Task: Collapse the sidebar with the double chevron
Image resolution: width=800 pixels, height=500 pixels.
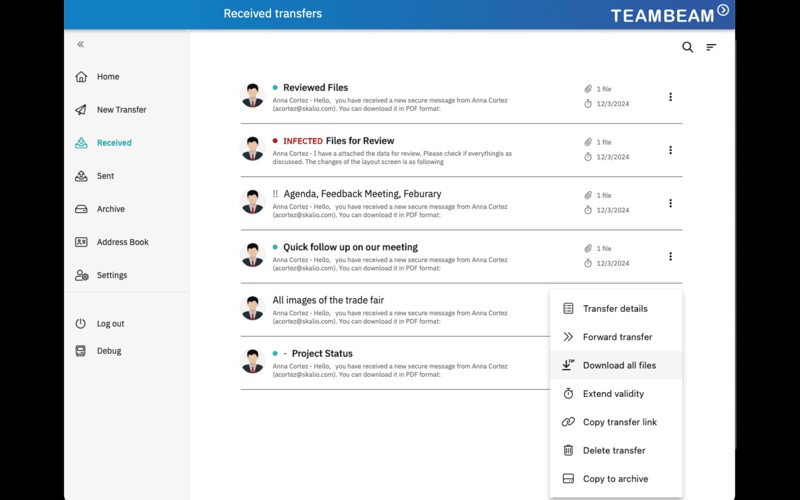Action: pos(81,44)
